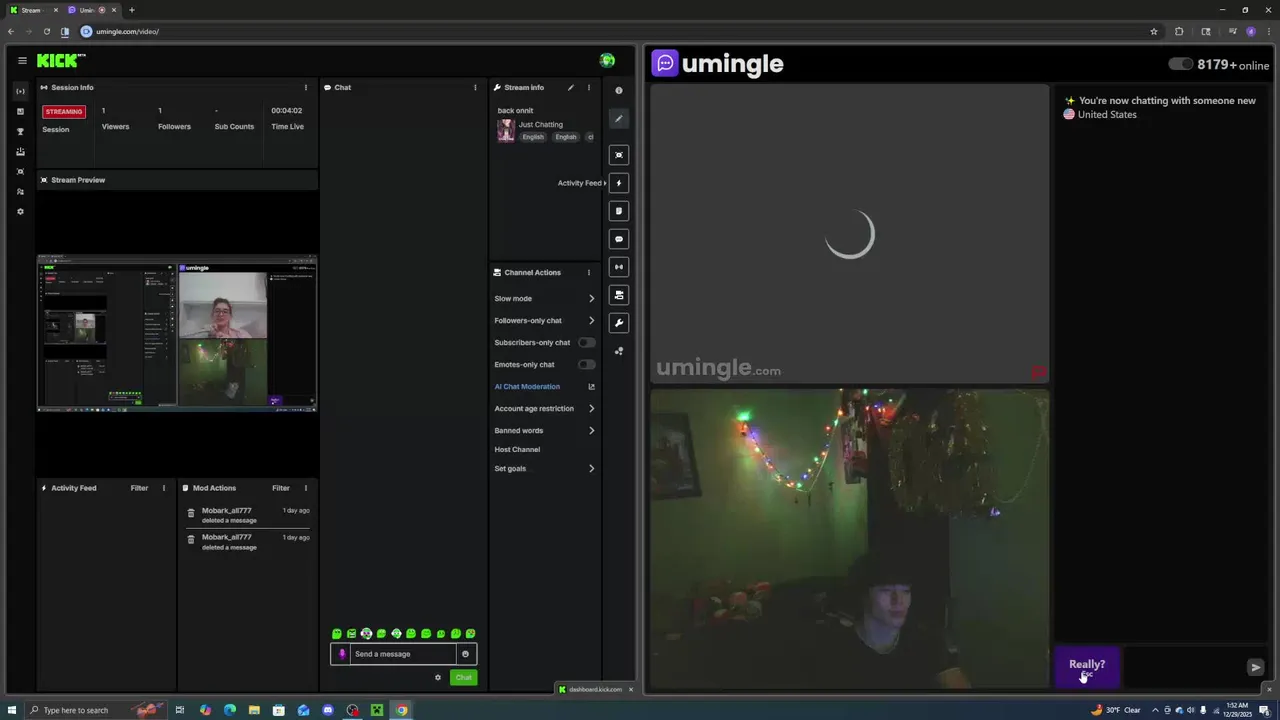Reload the page in Chrome
This screenshot has width=1280, height=720.
[x=46, y=31]
